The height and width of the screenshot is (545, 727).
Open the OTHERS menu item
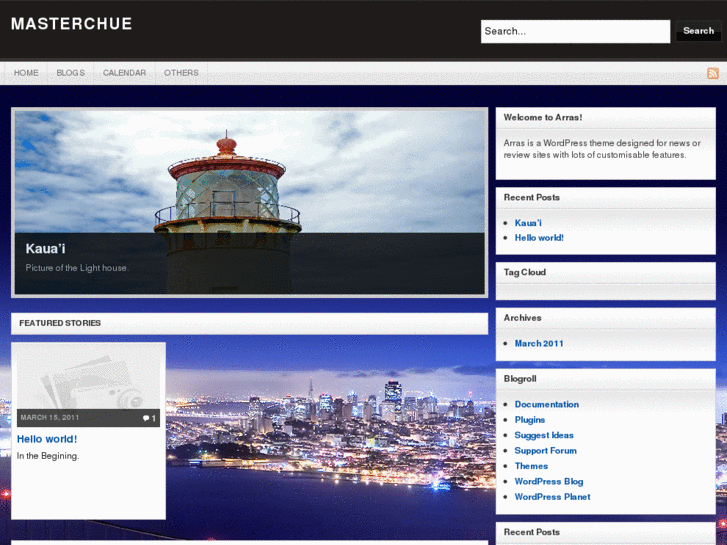coord(181,73)
